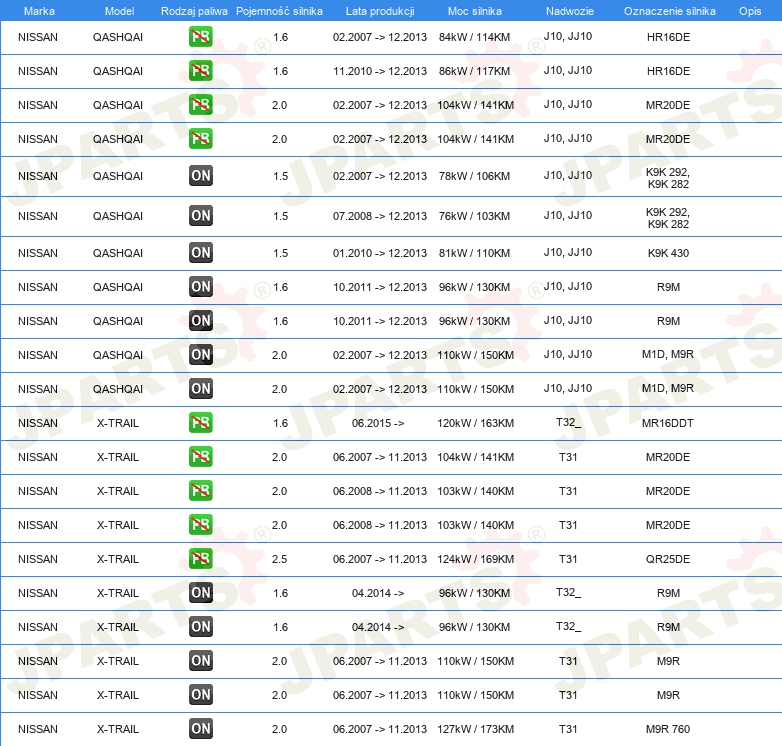Viewport: 782px width, 746px height.
Task: Click HR16DE in the 86kW / 117KM row
Action: 668,71
